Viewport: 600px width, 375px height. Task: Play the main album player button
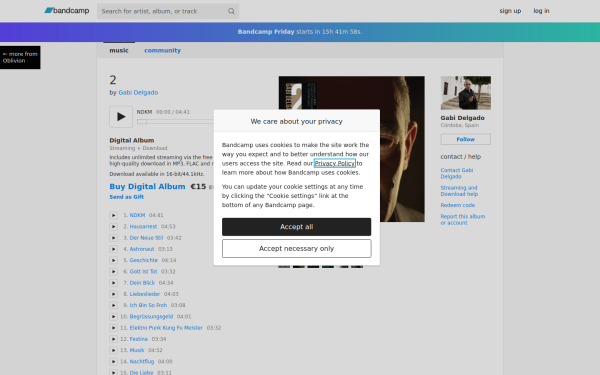pyautogui.click(x=121, y=117)
